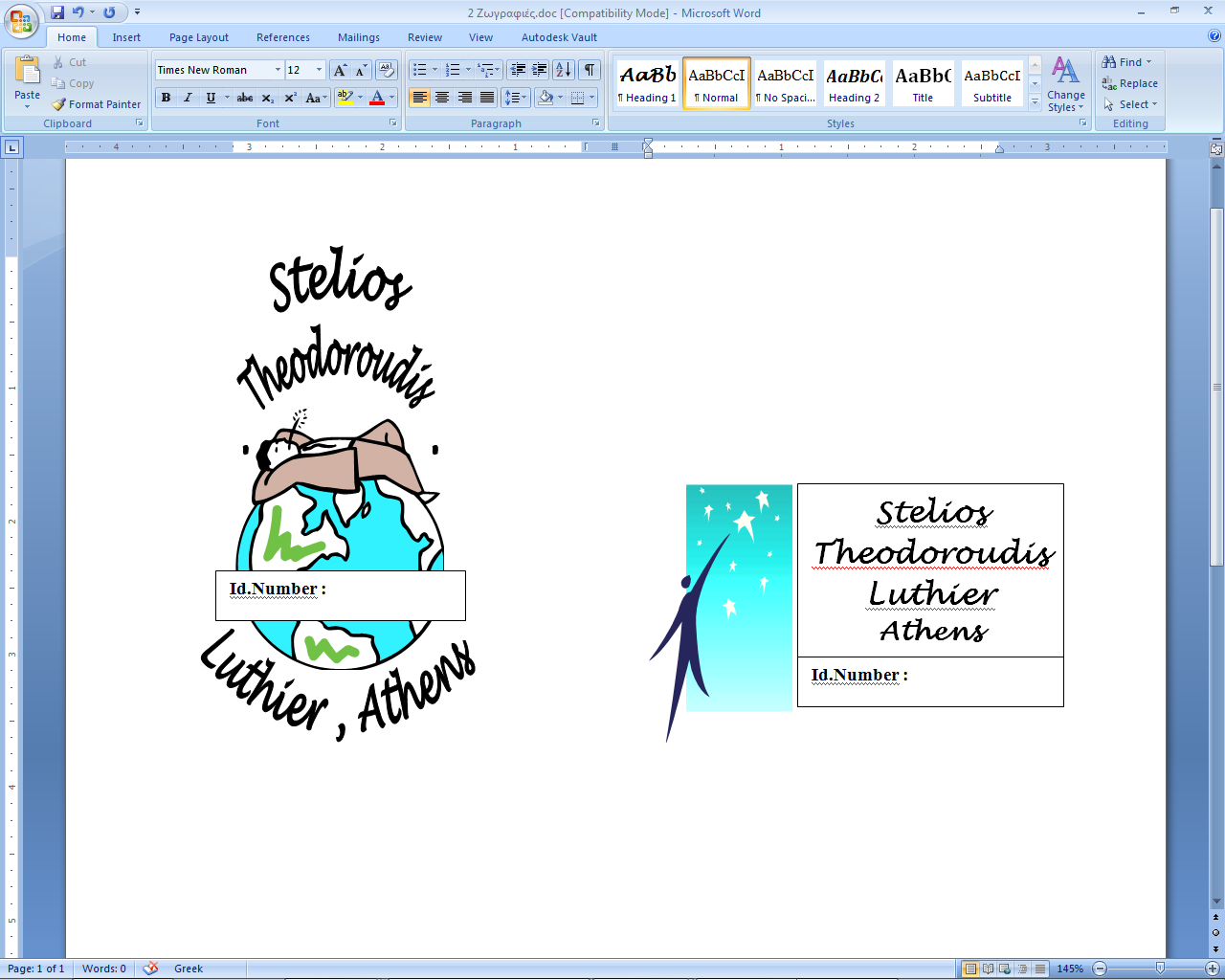The height and width of the screenshot is (980, 1225).
Task: Open the Mailings ribbon tab
Action: (x=359, y=37)
